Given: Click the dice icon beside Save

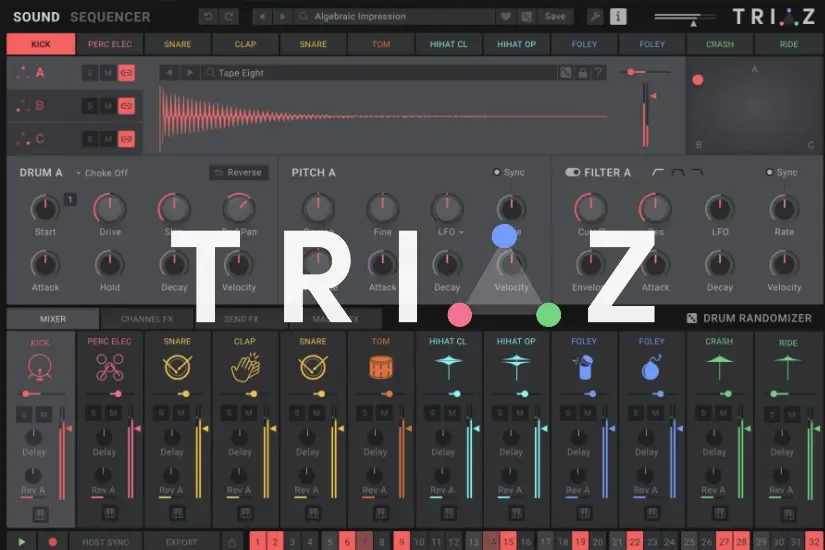Looking at the screenshot, I should point(526,16).
